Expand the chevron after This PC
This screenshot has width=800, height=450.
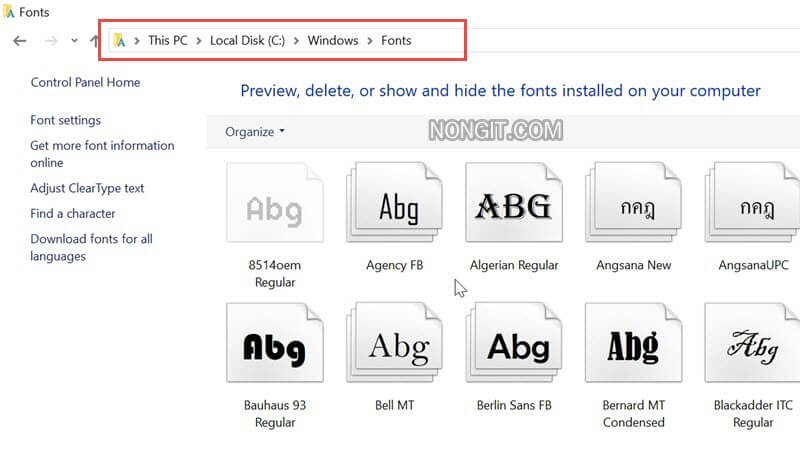point(198,41)
